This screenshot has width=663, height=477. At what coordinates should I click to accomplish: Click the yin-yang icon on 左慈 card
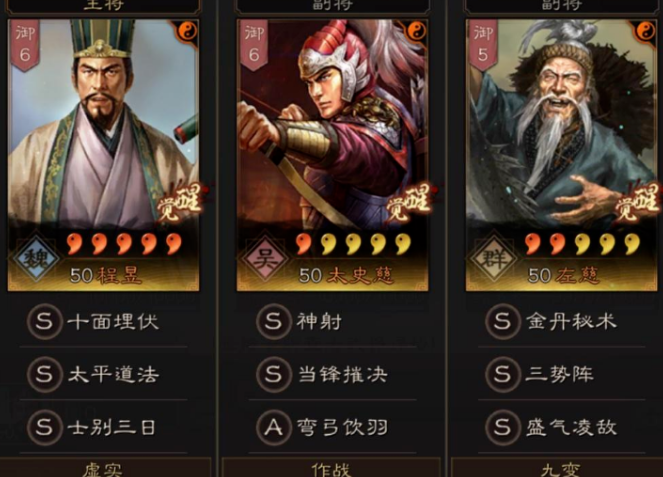pyautogui.click(x=645, y=31)
